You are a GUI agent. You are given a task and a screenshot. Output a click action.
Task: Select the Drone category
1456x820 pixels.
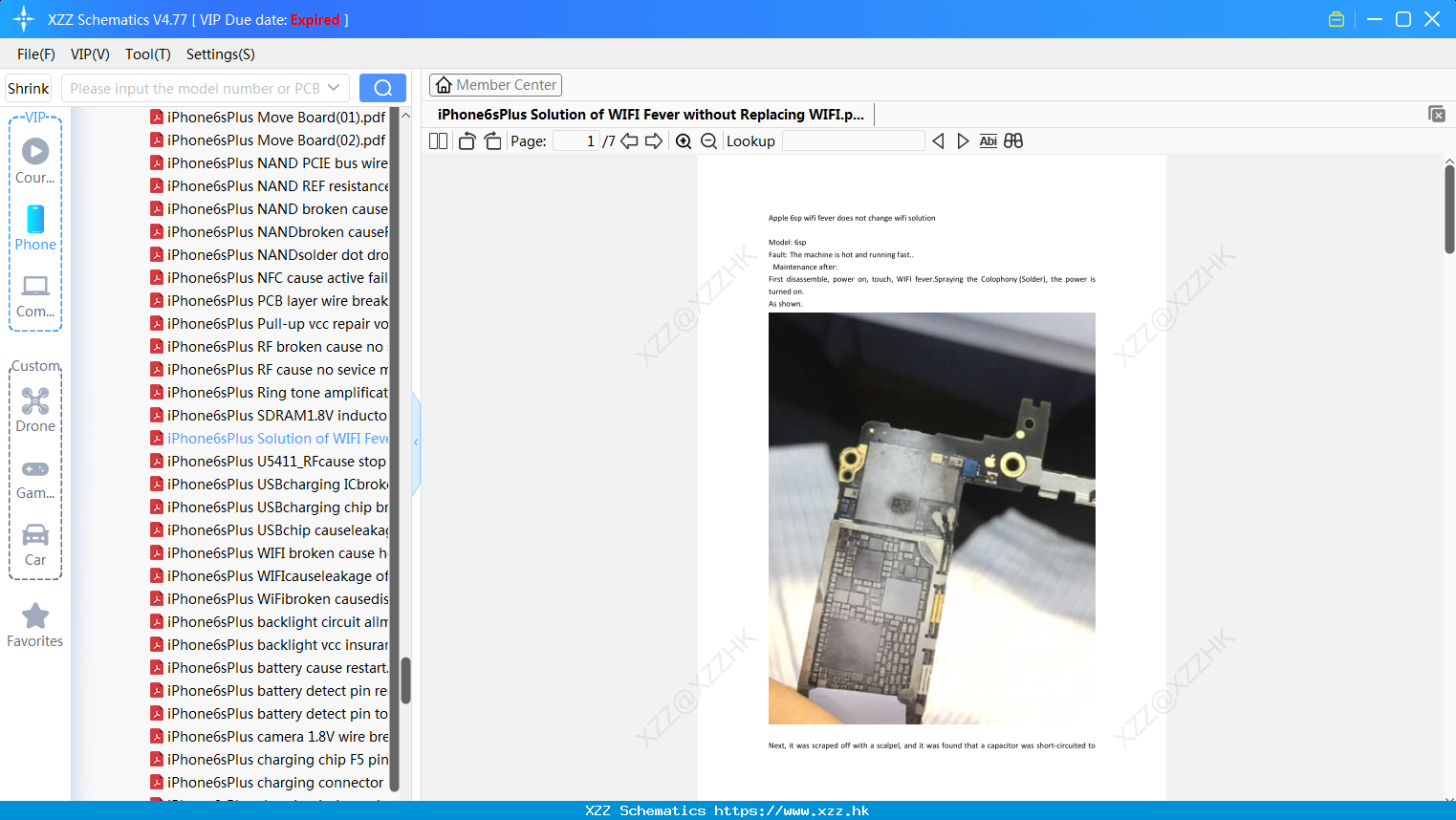(35, 410)
